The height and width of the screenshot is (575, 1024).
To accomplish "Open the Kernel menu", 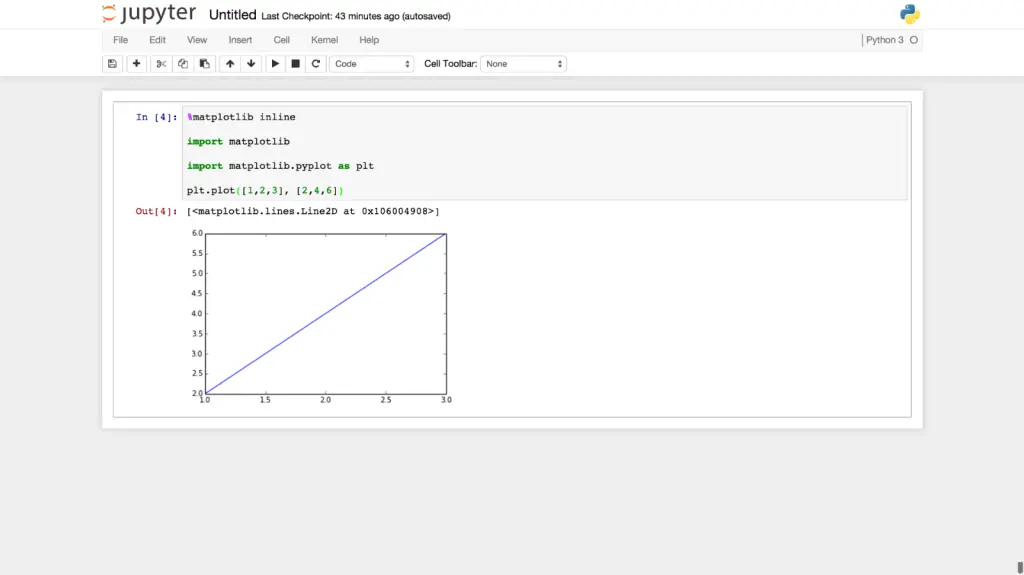I will 325,40.
